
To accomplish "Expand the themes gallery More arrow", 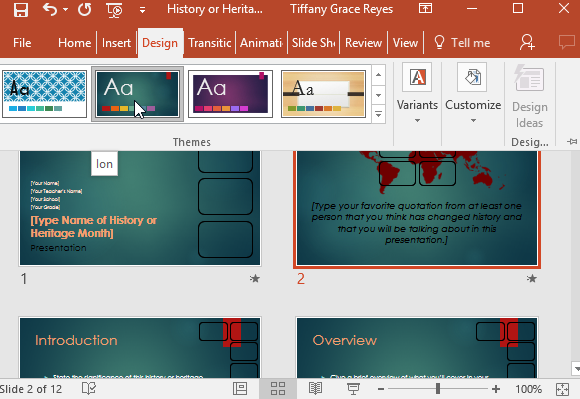I will (x=378, y=114).
